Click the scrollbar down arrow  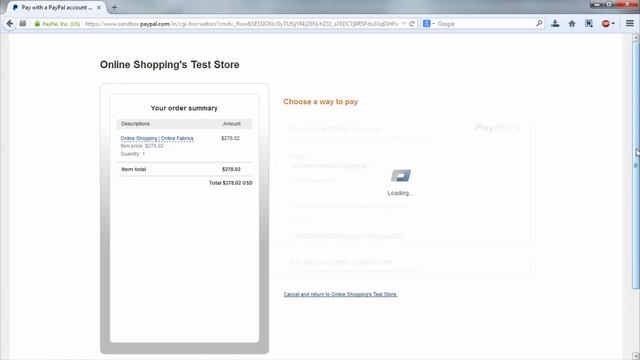coord(636,356)
